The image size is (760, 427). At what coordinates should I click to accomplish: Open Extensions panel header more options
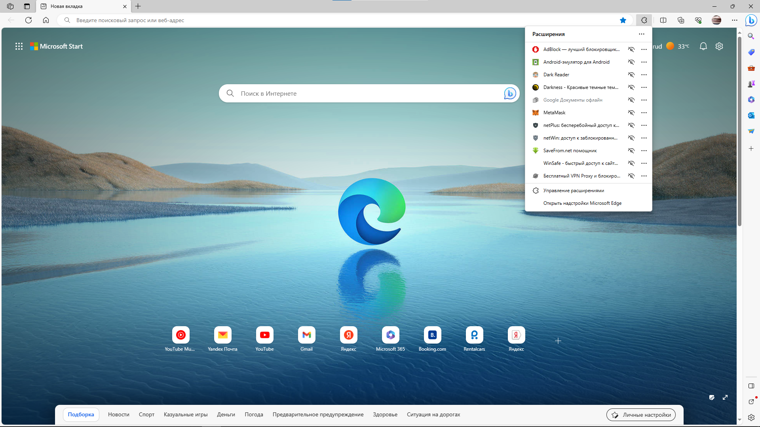(641, 34)
